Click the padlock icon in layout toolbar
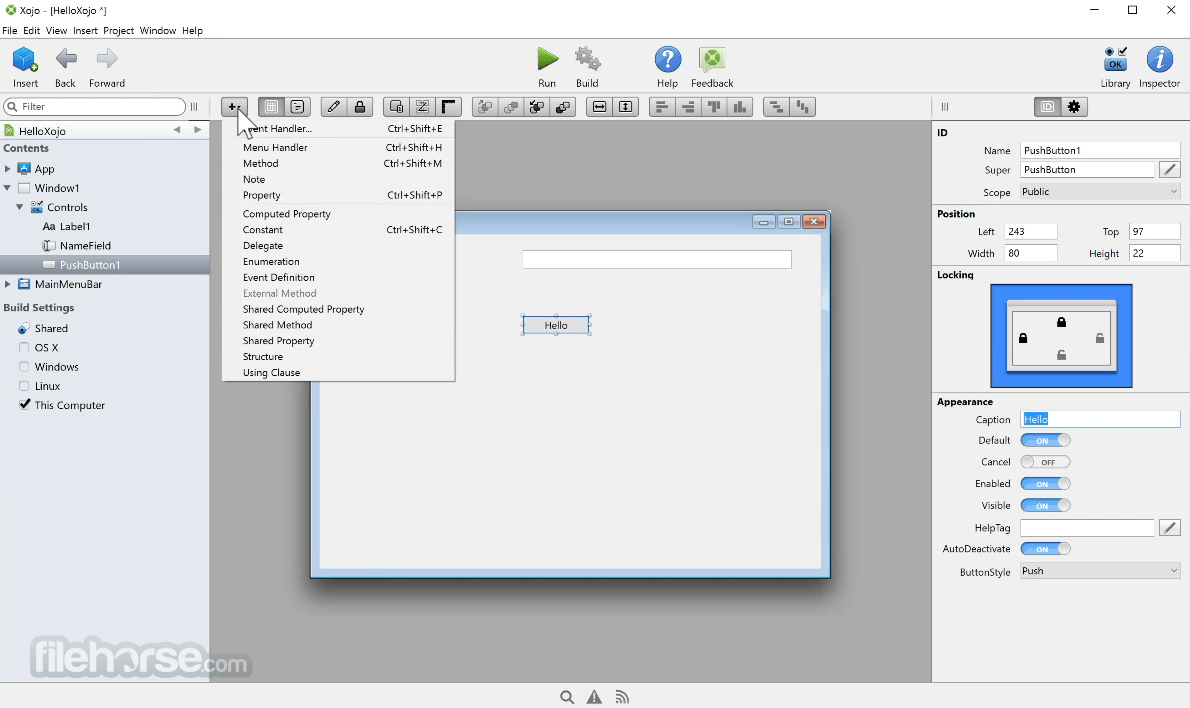This screenshot has width=1190, height=708. coord(360,107)
